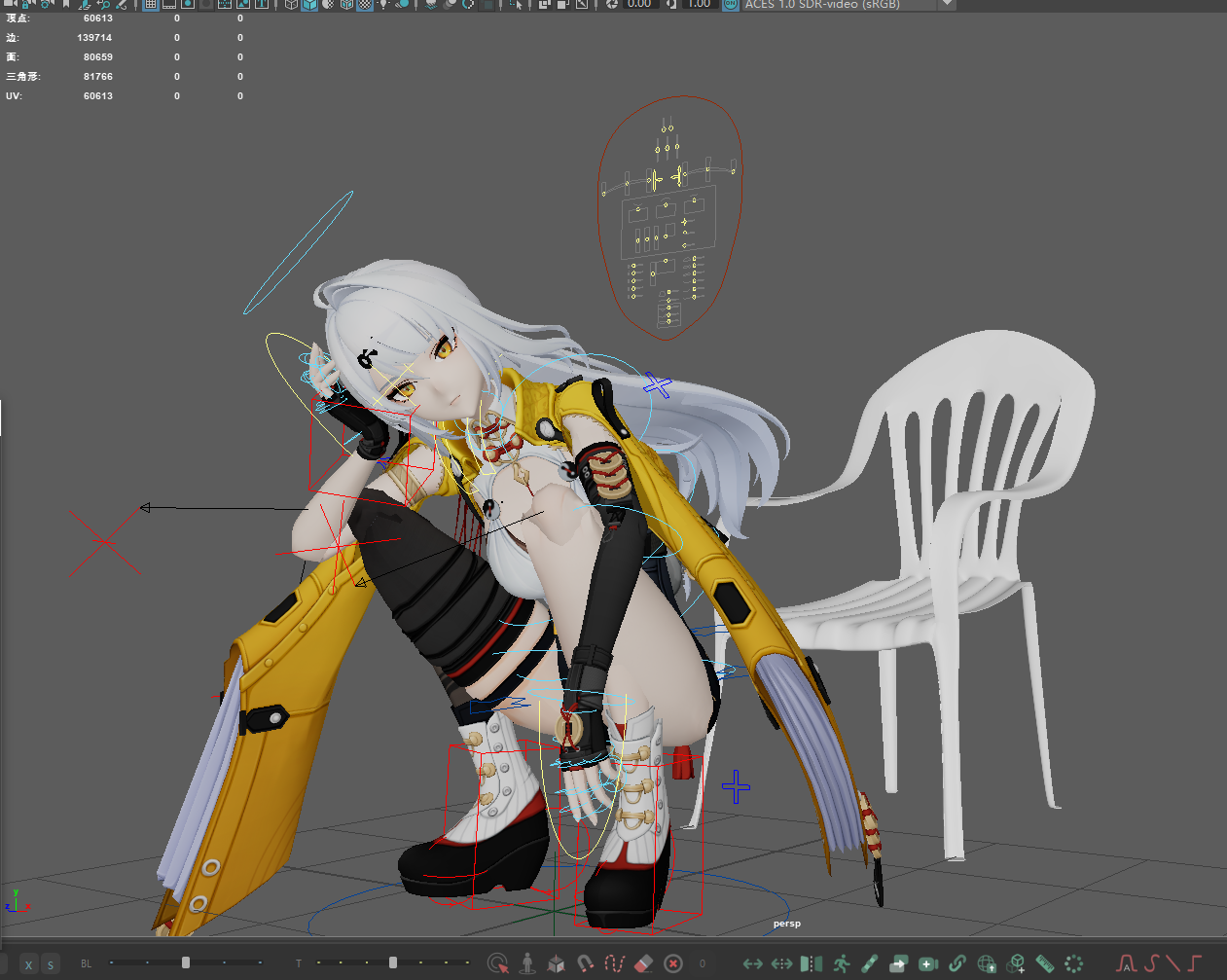Click the globe with arrow icon
1227x980 pixels.
987,963
